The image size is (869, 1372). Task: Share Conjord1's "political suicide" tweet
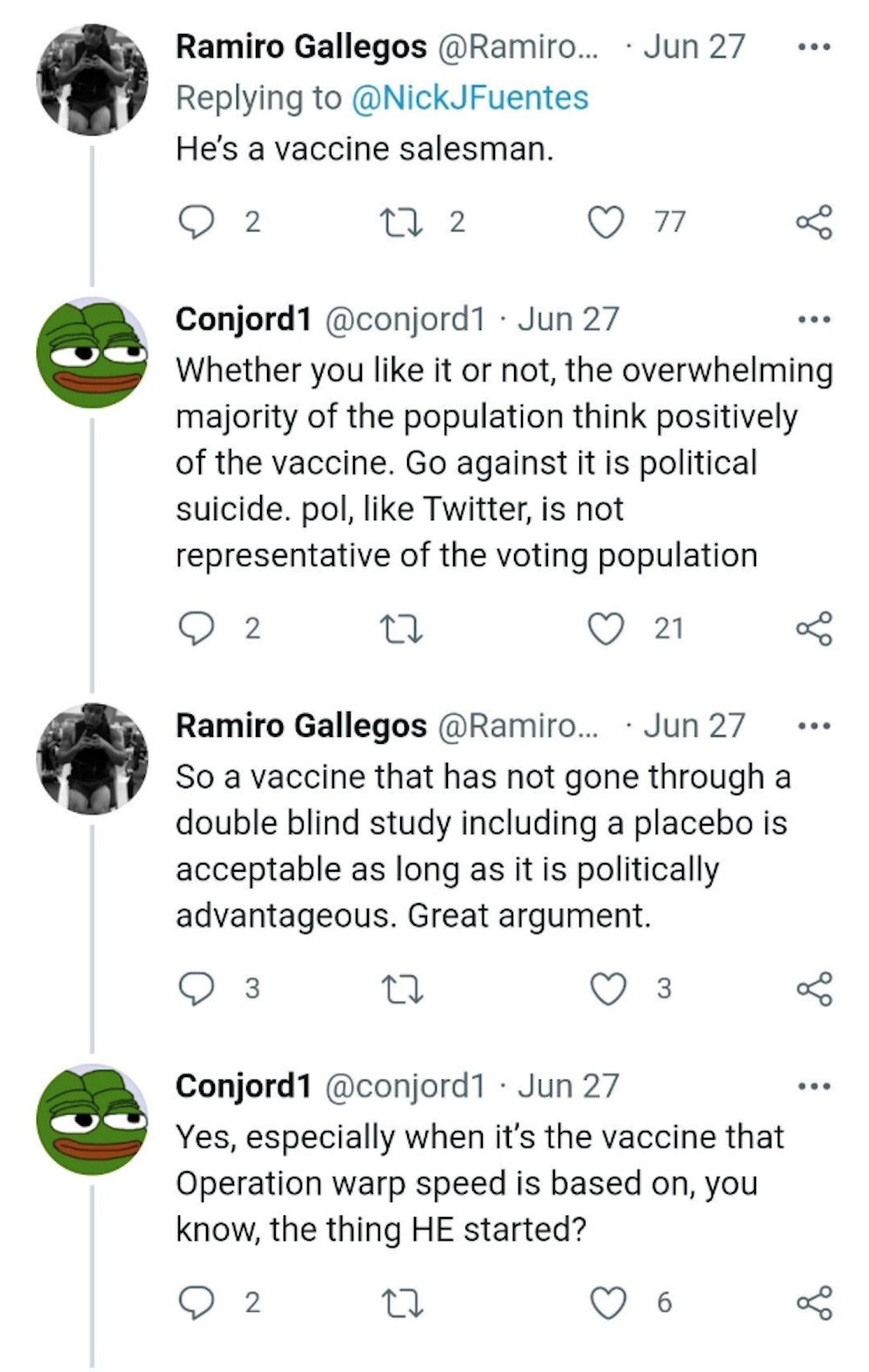tap(814, 628)
